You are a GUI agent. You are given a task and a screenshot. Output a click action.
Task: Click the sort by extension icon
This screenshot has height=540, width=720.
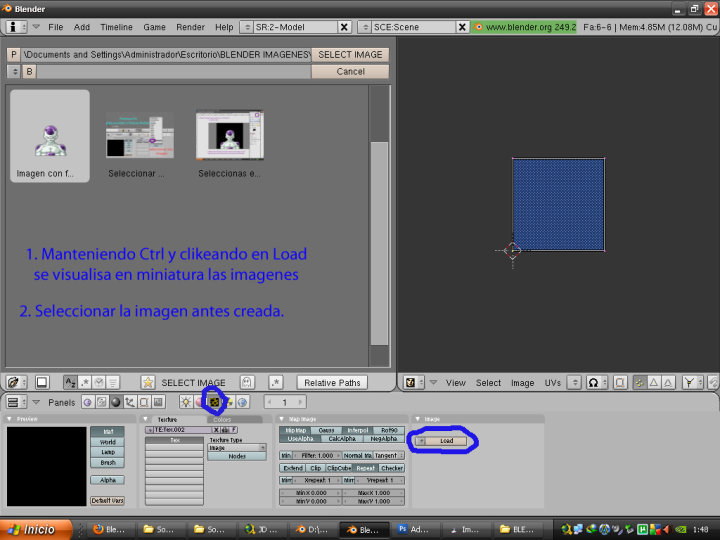(84, 382)
